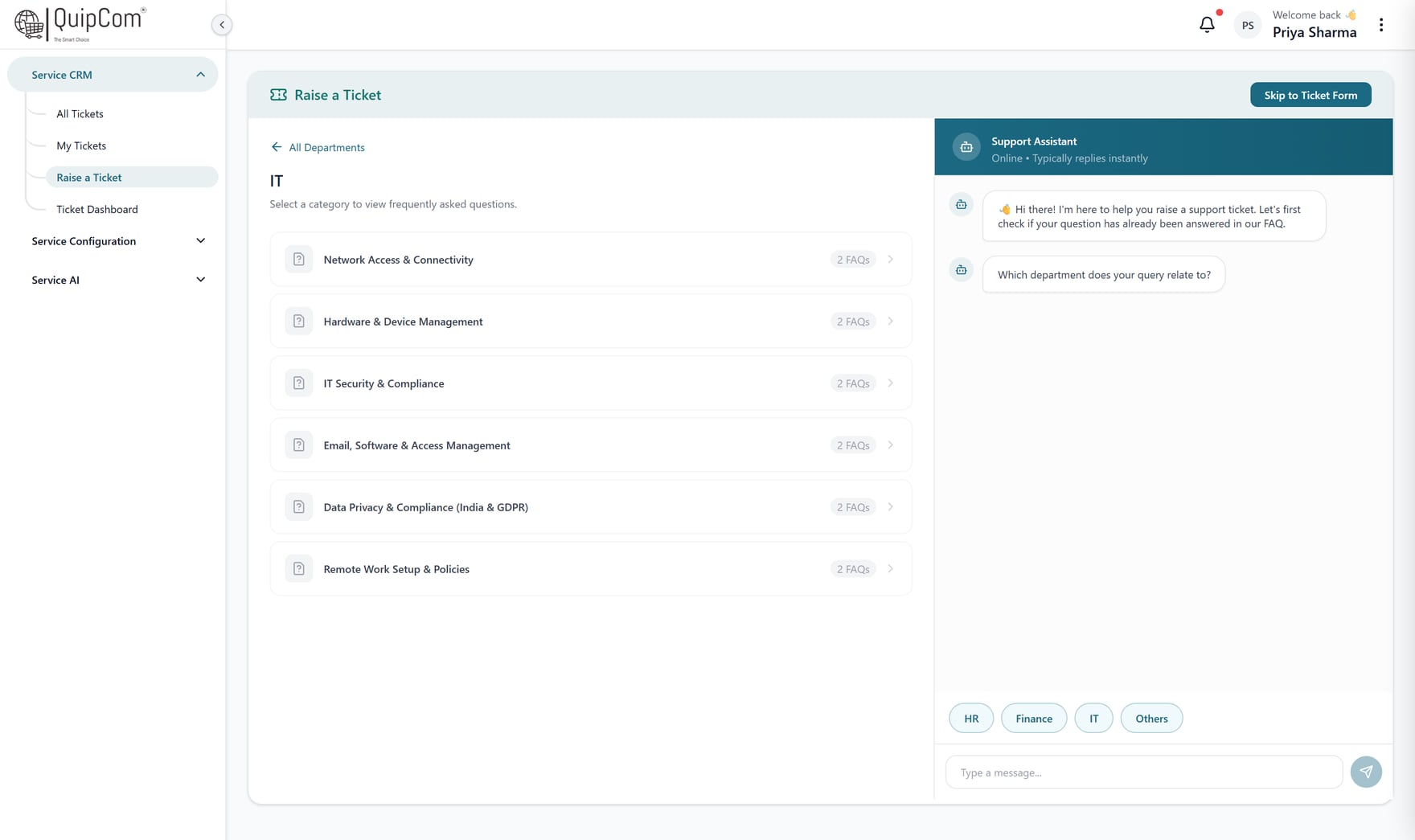Choose the Others department chip
Viewport: 1415px width, 840px height.
tap(1151, 719)
